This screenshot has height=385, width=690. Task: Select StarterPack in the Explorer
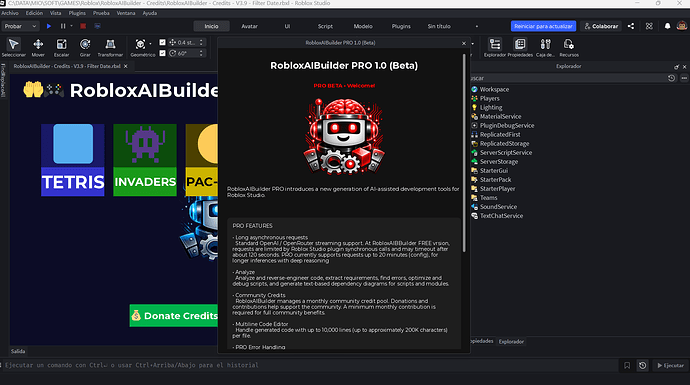click(x=491, y=180)
